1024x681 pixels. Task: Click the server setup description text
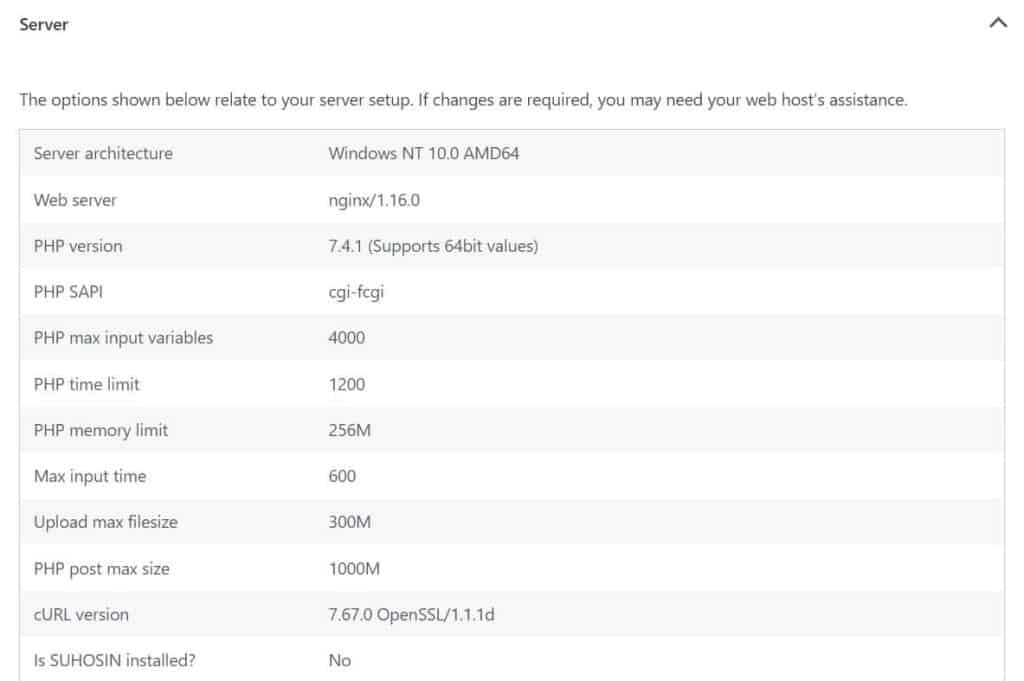pyautogui.click(x=463, y=101)
